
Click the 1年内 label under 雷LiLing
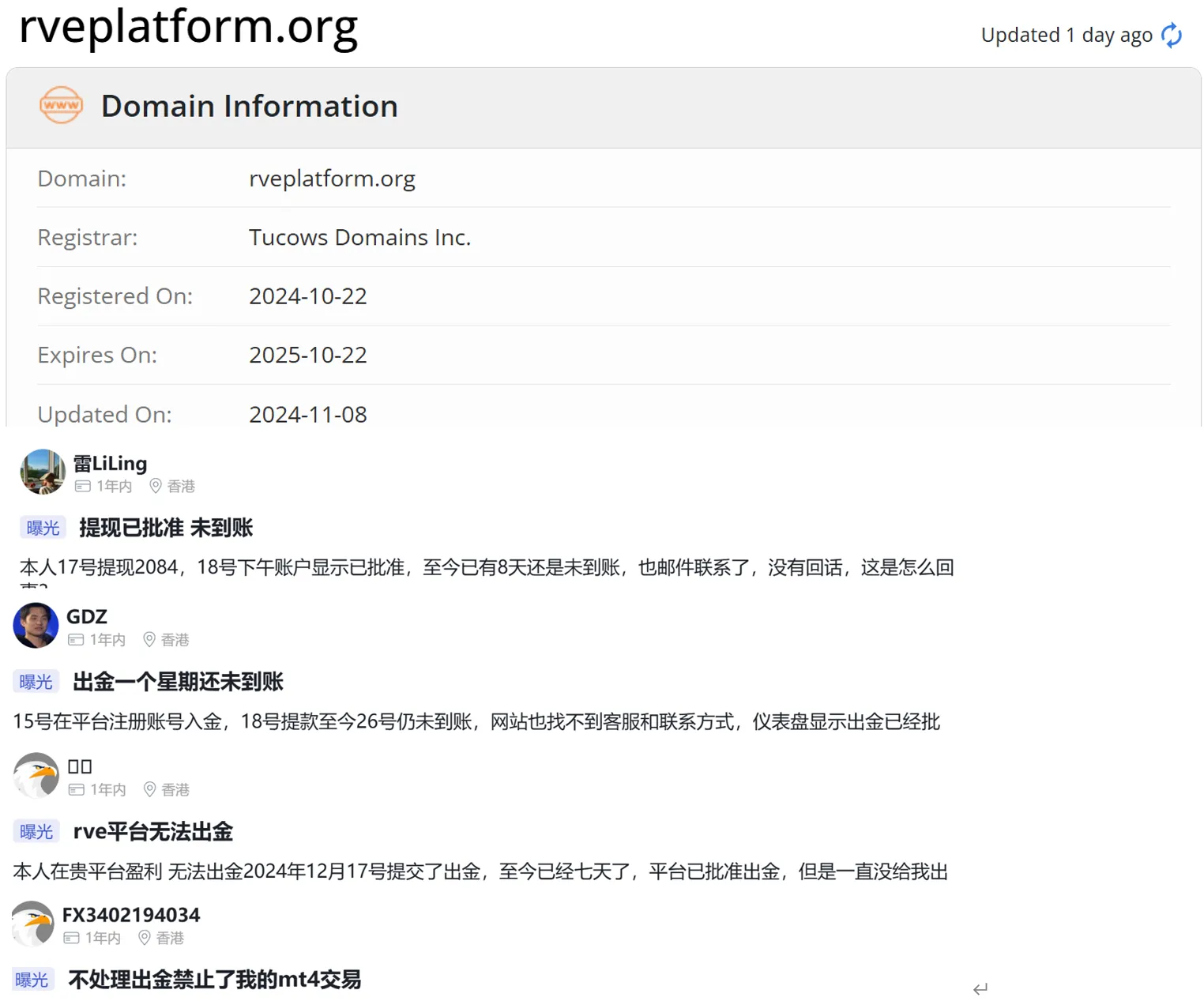point(115,486)
